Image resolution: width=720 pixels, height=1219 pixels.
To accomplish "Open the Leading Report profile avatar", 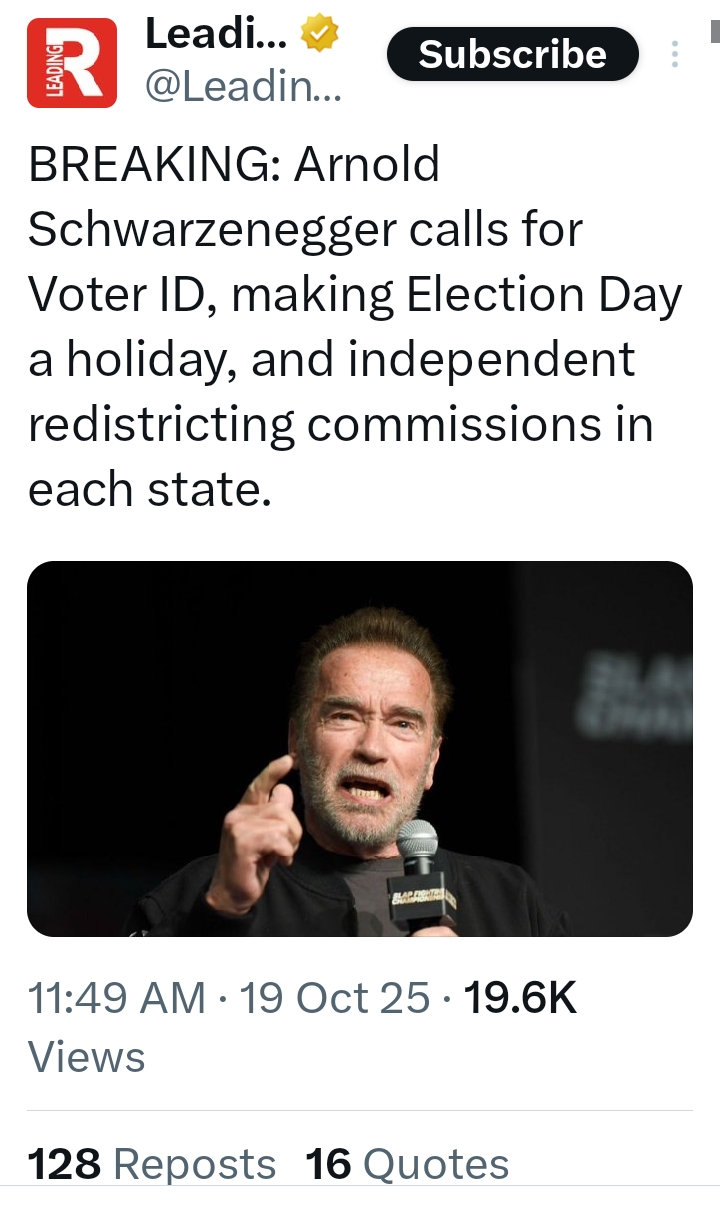I will [x=72, y=63].
